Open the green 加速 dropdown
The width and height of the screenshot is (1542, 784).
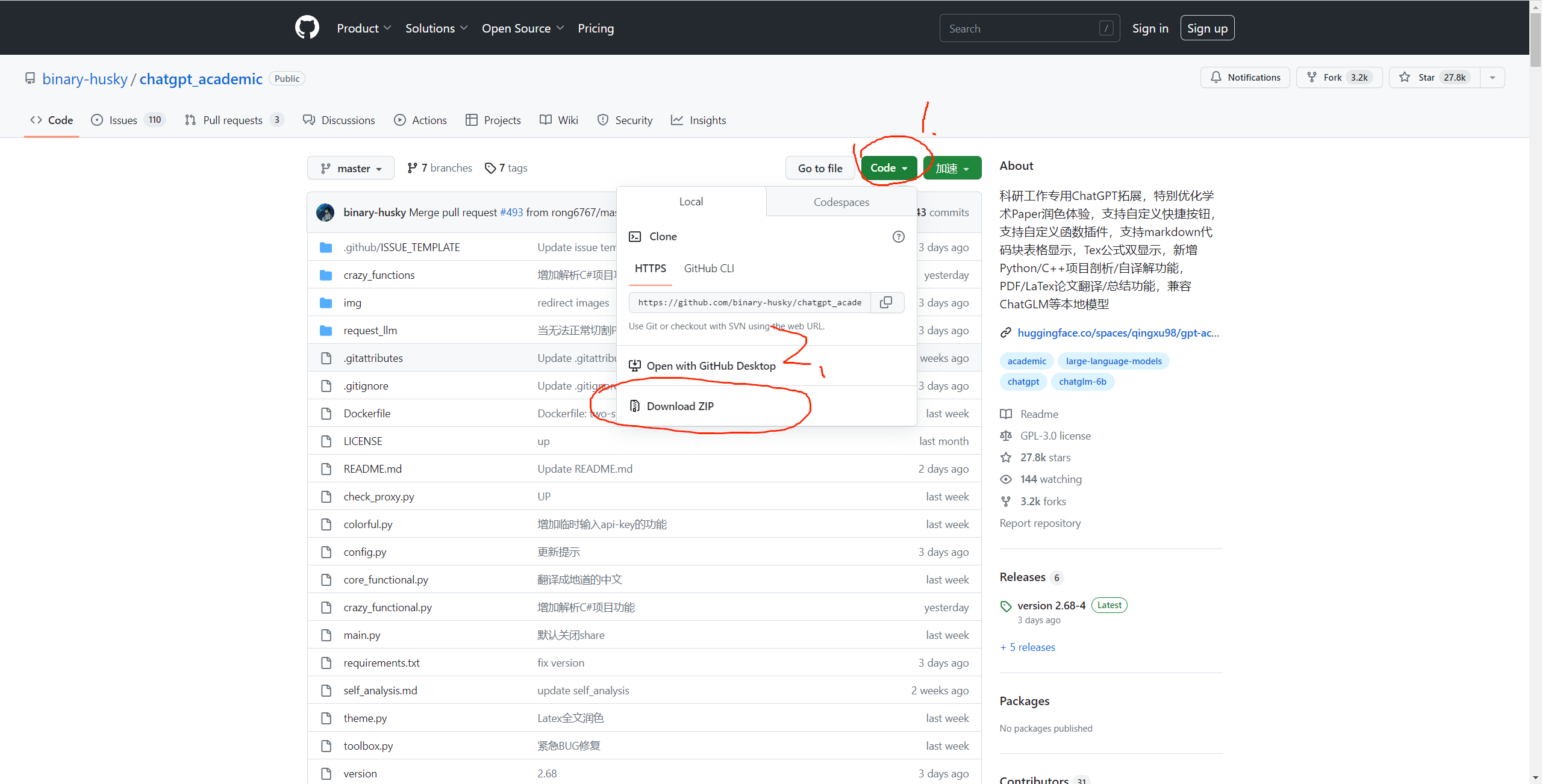point(952,168)
